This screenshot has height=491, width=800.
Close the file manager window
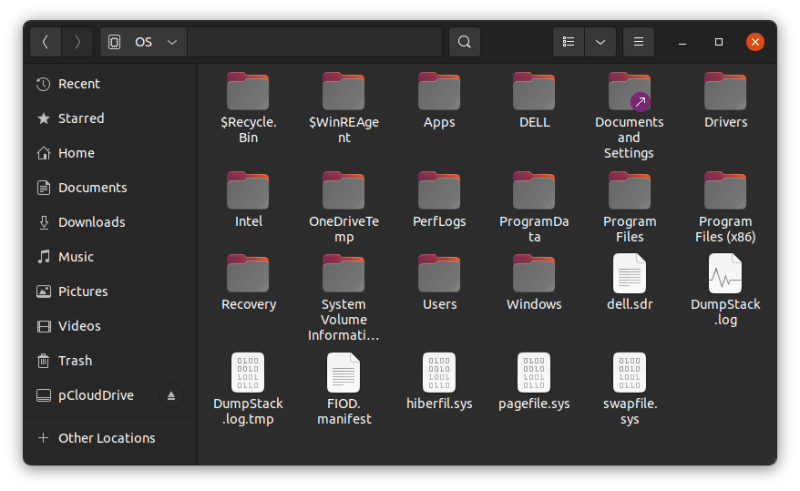tap(755, 42)
